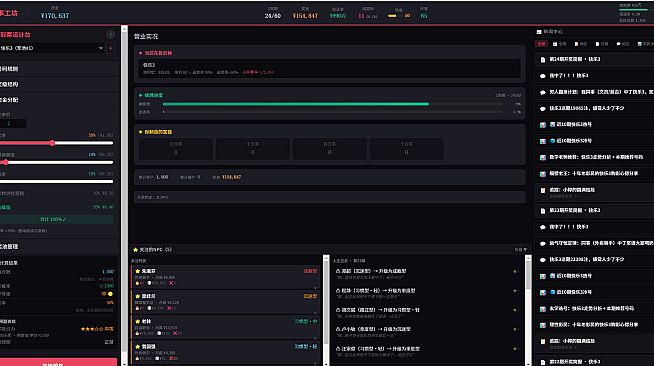Viewport: 654px width, 366px height.
Task: Toggle the star on the second followed NPC
Action: [x=138, y=296]
